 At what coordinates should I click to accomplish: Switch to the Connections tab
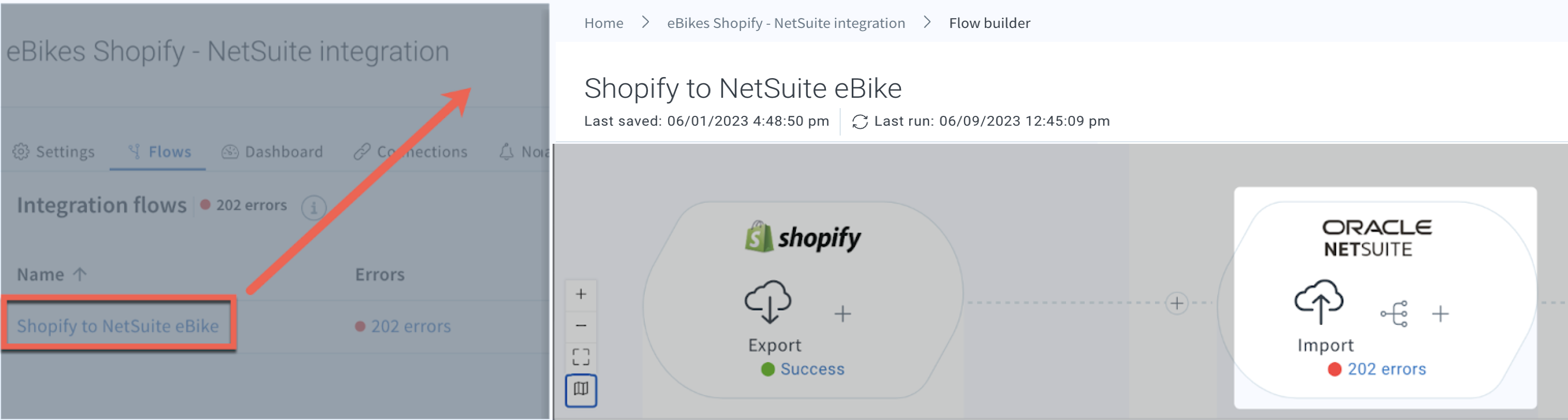(x=411, y=152)
